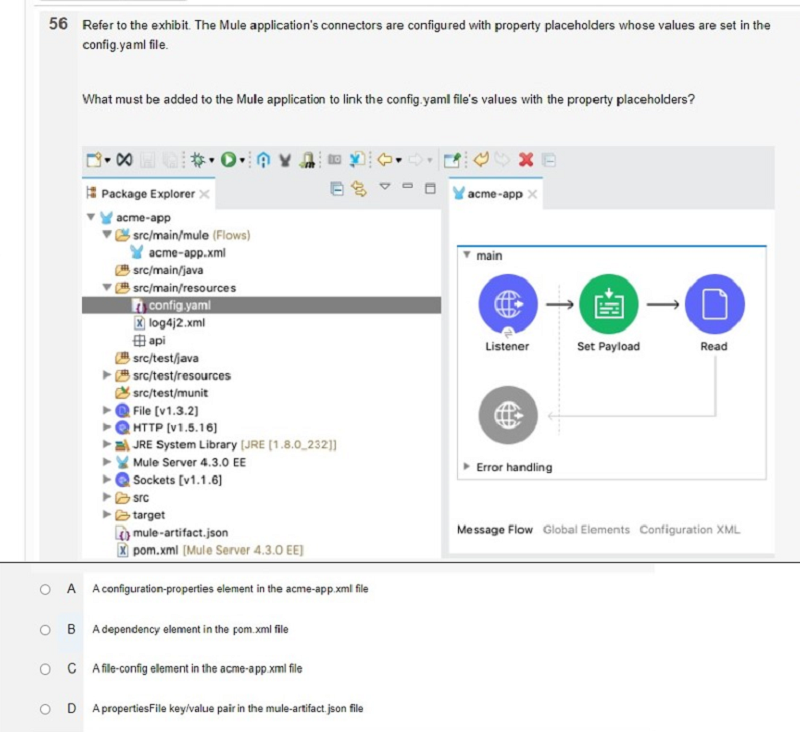The height and width of the screenshot is (732, 800).
Task: Run the application with the green play icon
Action: click(x=229, y=160)
